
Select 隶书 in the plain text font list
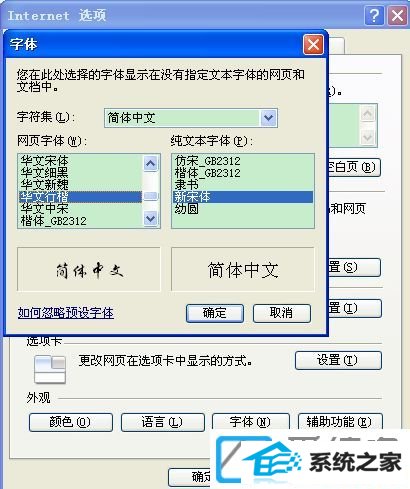186,185
